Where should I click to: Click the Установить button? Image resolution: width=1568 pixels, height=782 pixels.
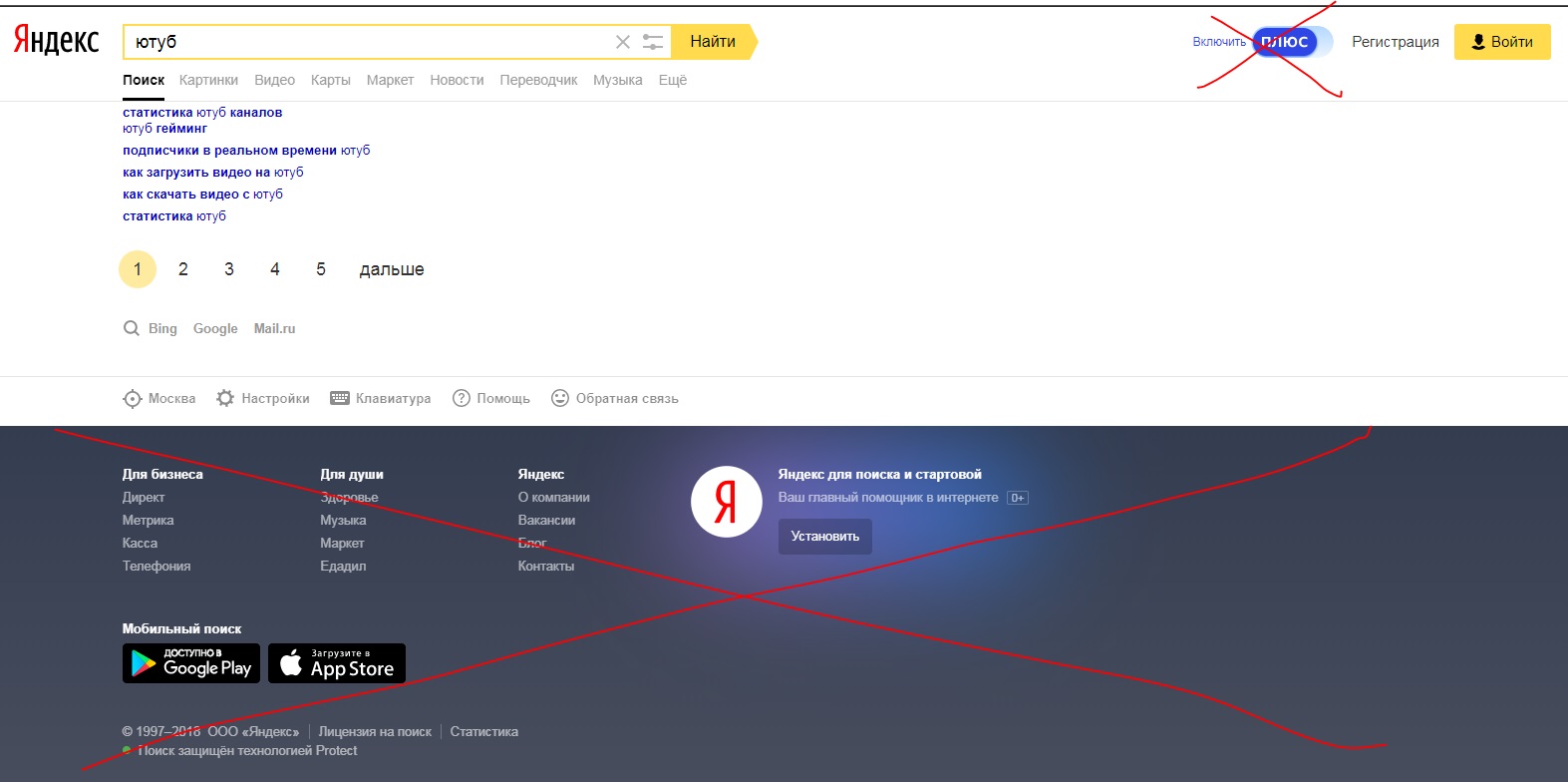[x=825, y=537]
